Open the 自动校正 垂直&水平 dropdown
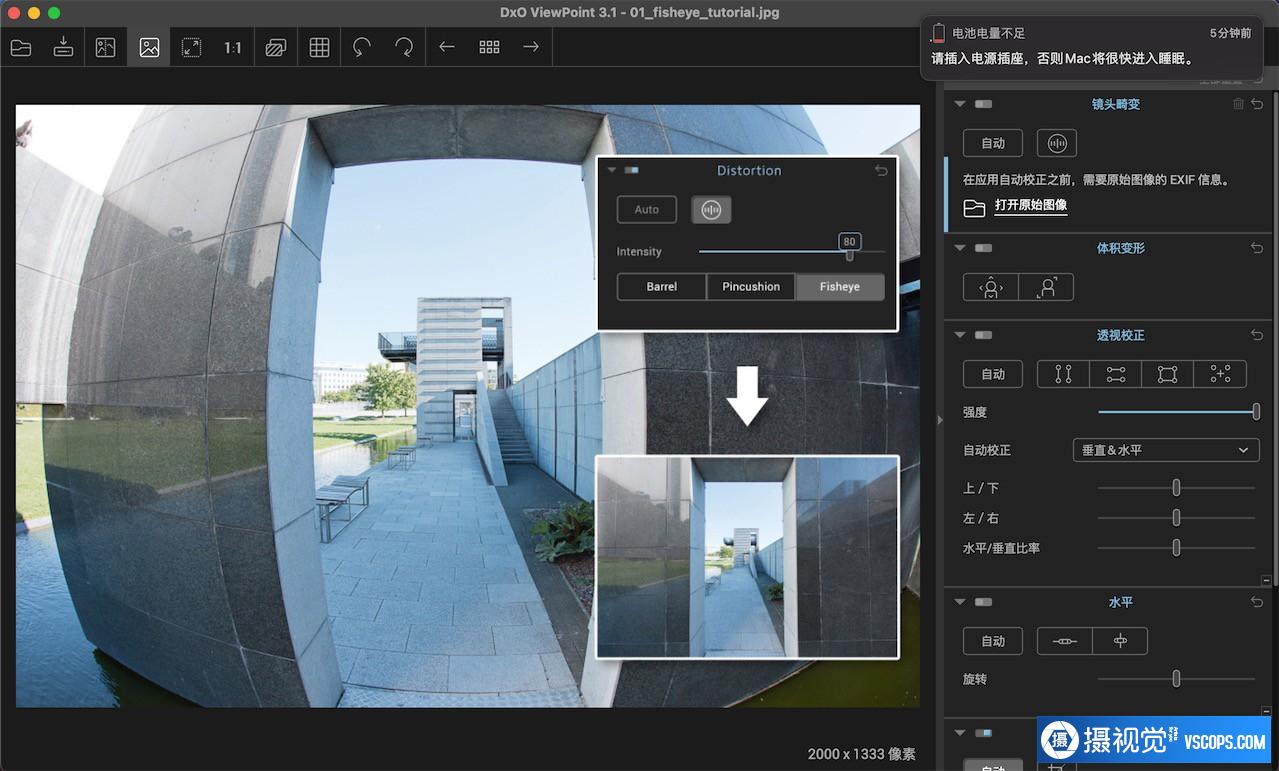This screenshot has width=1279, height=771. (1165, 450)
